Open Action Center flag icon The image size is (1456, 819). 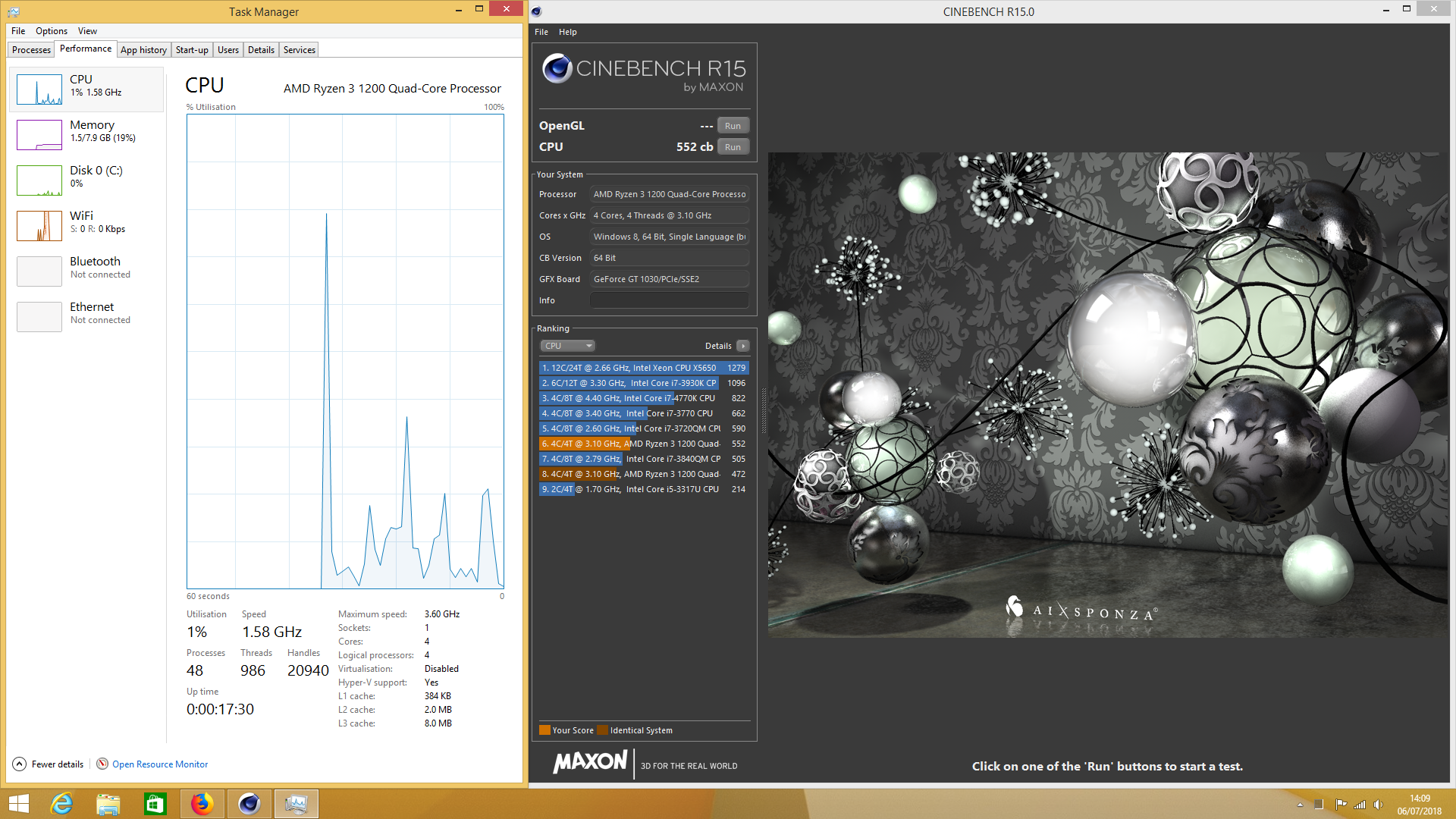click(1340, 804)
